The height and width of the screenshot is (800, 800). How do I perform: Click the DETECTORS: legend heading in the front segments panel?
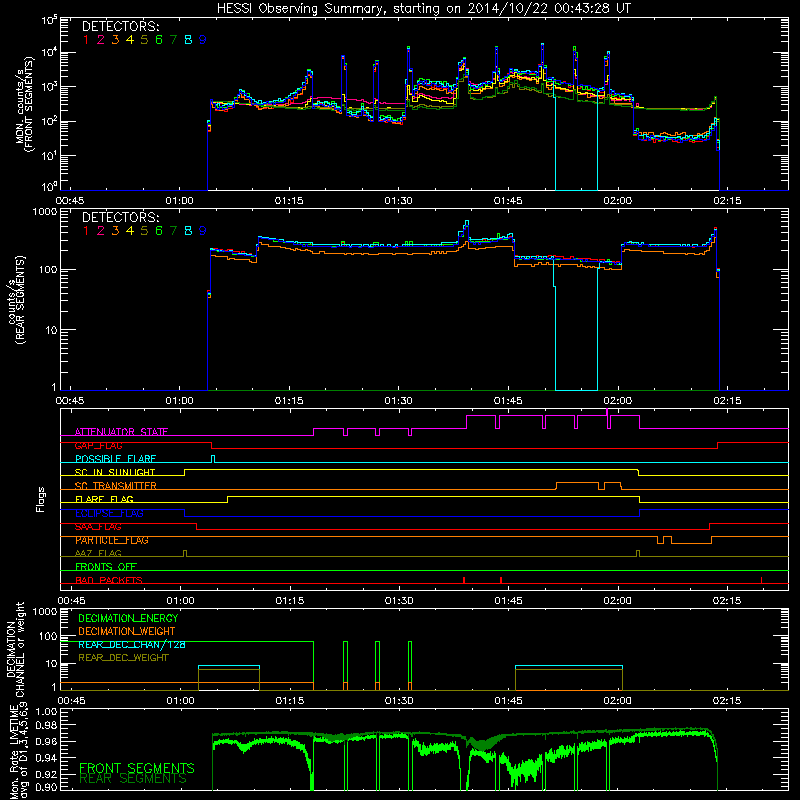coord(120,26)
